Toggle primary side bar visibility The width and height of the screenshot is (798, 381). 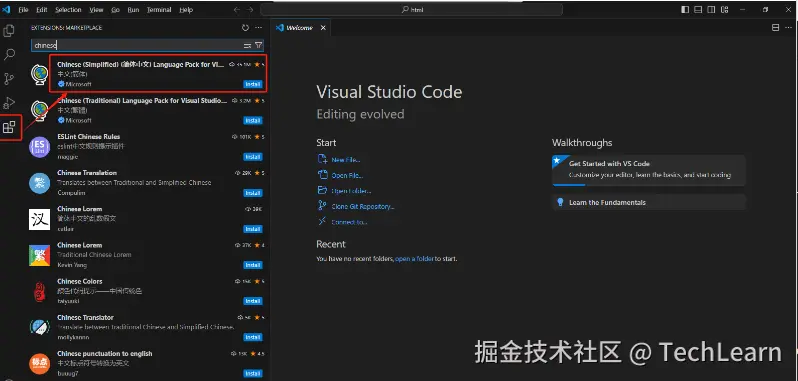point(685,10)
